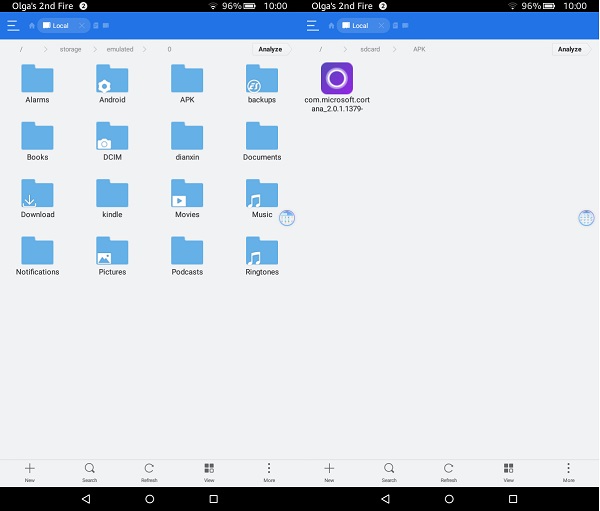The width and height of the screenshot is (600, 511).
Task: Open the Notifications folder
Action: click(x=37, y=256)
